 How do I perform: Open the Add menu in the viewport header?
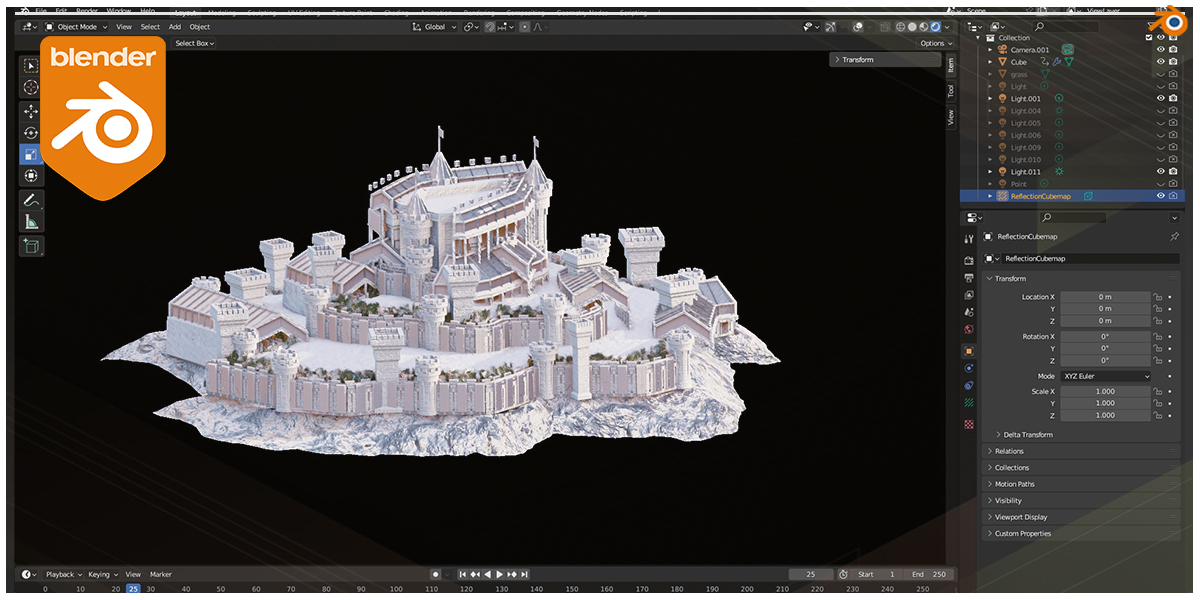click(x=175, y=27)
